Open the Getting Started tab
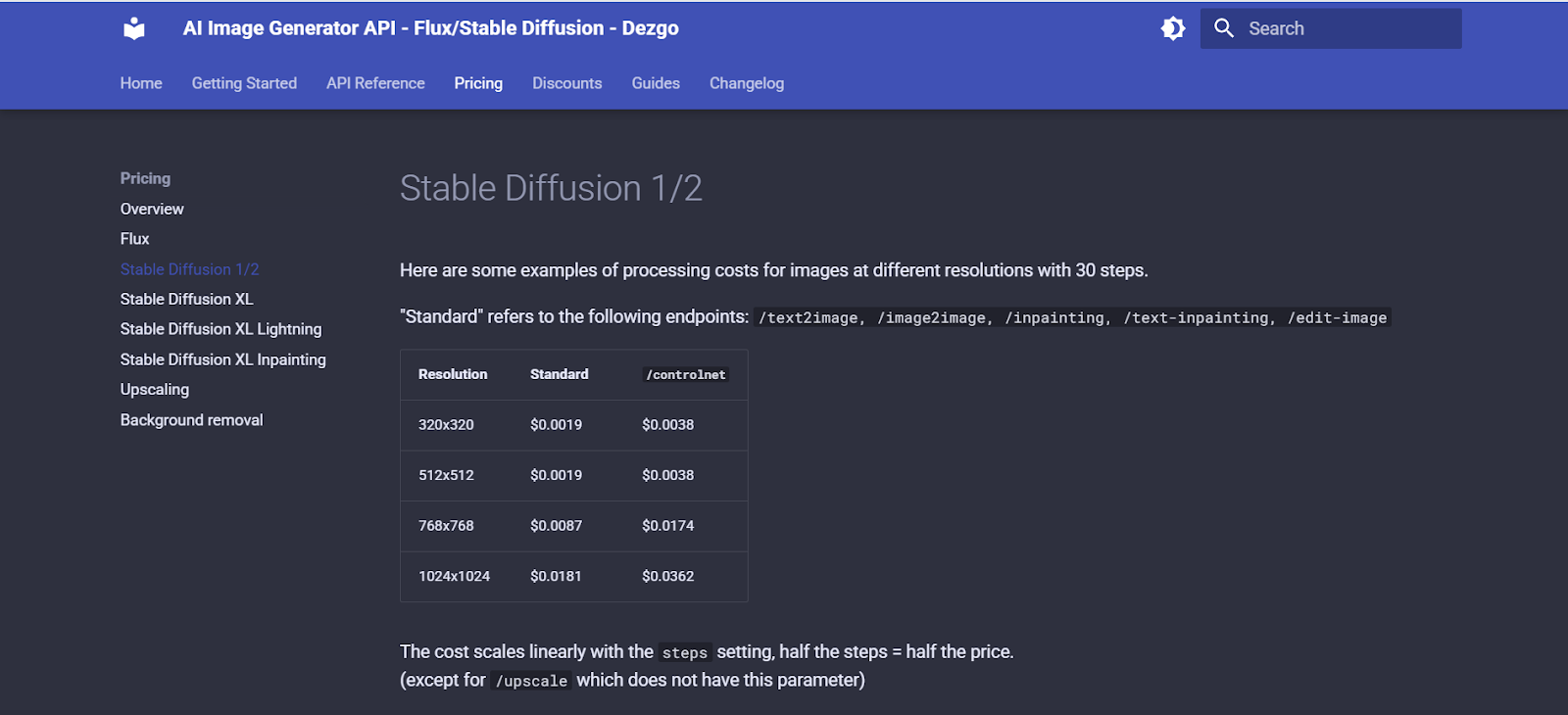The height and width of the screenshot is (715, 1568). pos(244,83)
